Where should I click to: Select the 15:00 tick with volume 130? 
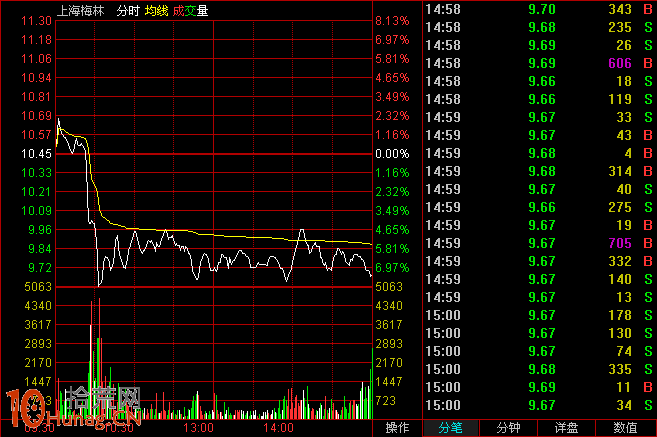pyautogui.click(x=539, y=334)
